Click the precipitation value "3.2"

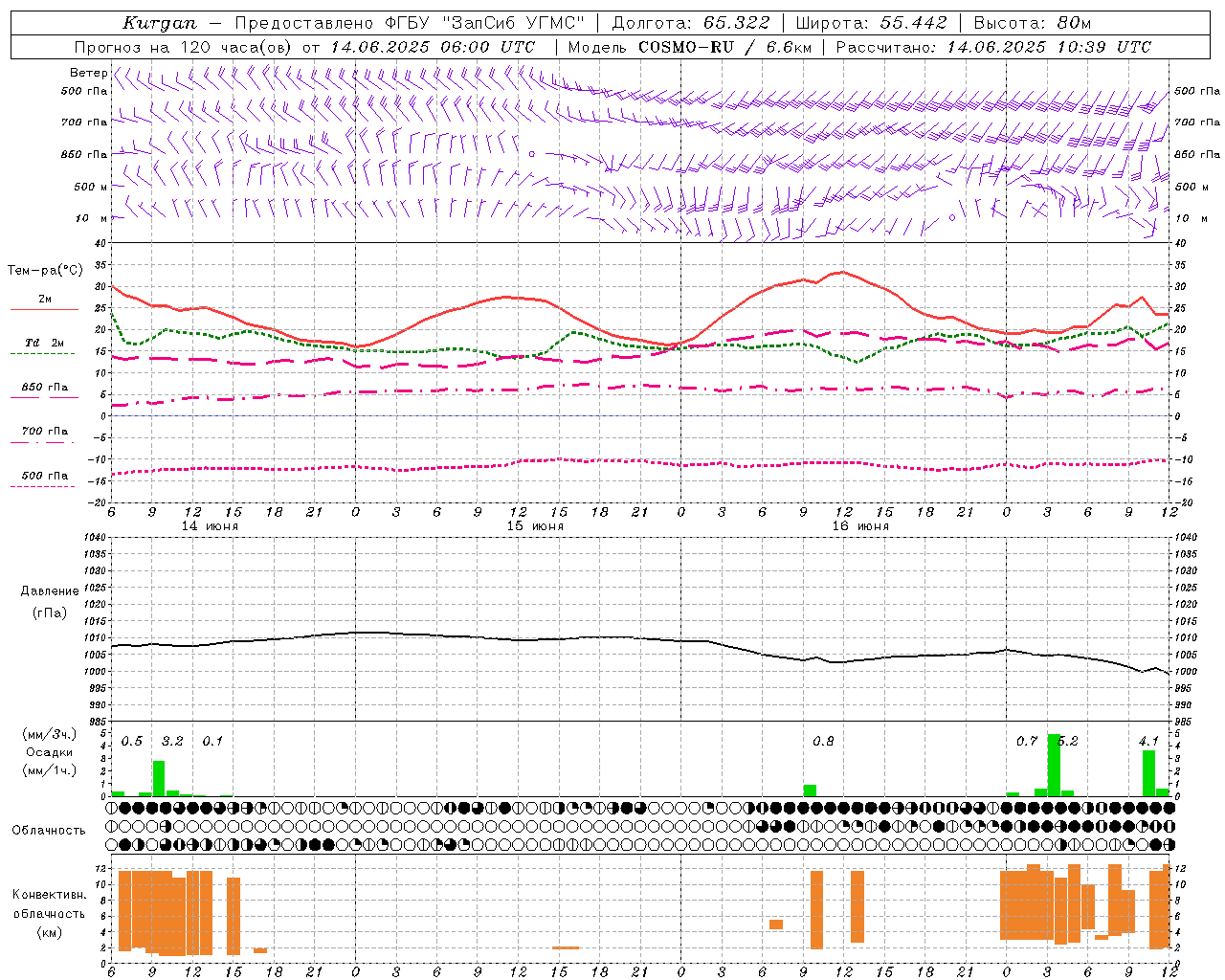pos(172,742)
